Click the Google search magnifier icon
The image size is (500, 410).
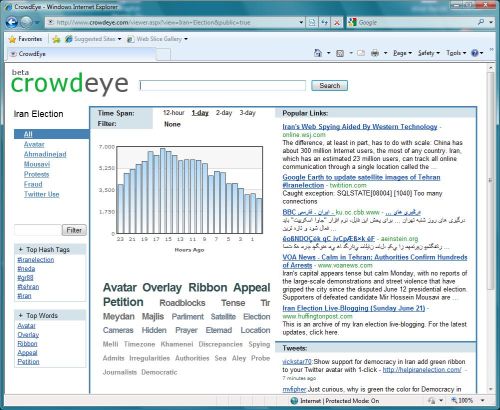click(x=481, y=22)
